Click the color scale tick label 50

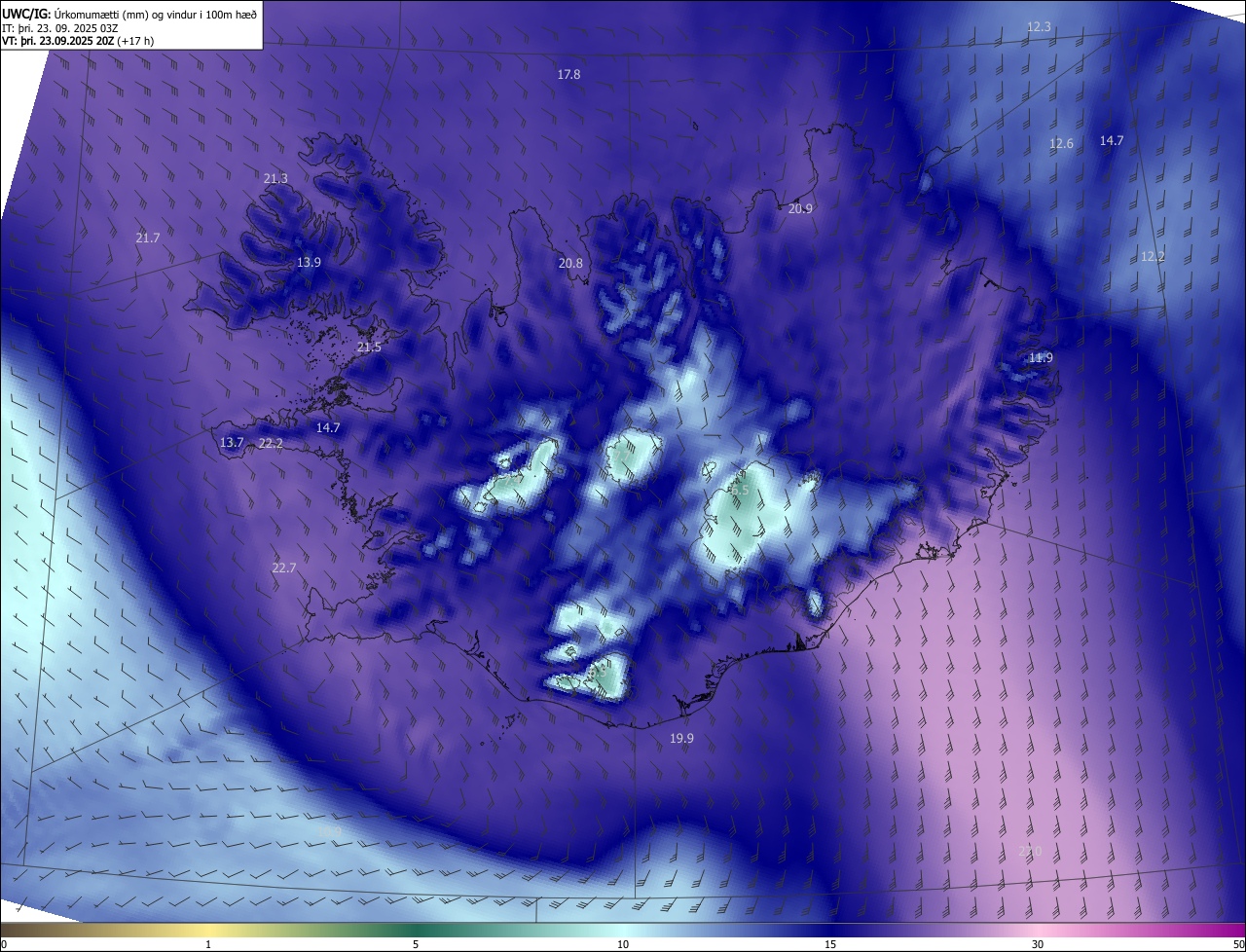[1238, 945]
